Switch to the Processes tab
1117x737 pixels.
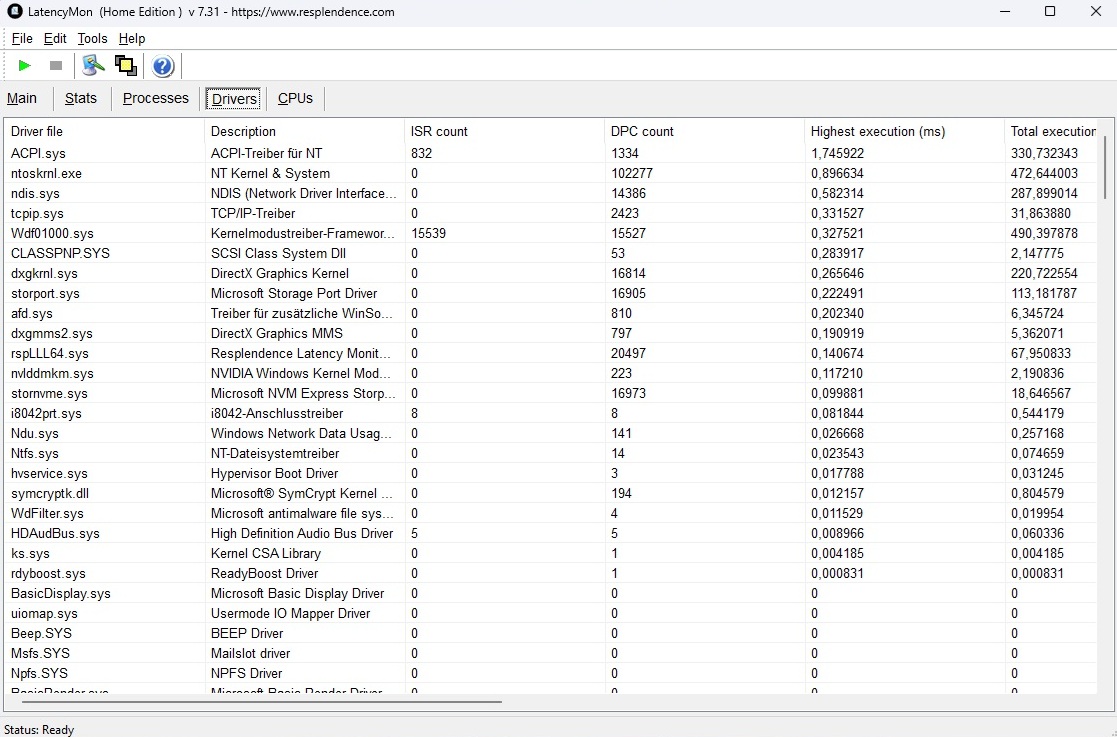coord(155,98)
